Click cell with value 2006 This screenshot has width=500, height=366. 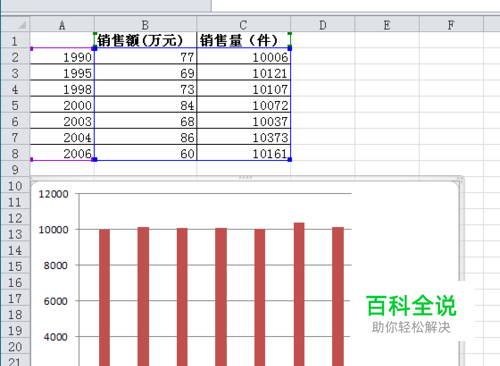pyautogui.click(x=62, y=153)
